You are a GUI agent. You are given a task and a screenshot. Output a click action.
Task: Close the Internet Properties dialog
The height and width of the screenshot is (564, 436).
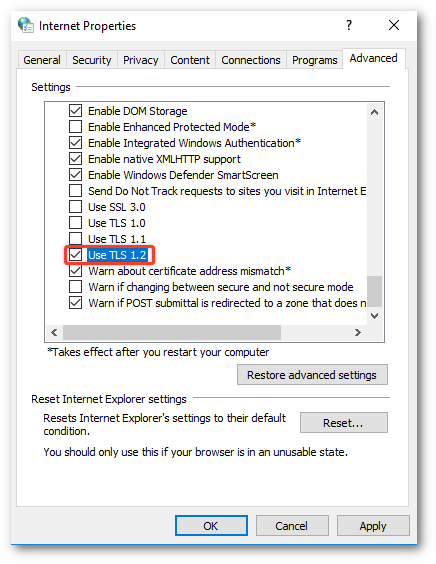tap(394, 25)
